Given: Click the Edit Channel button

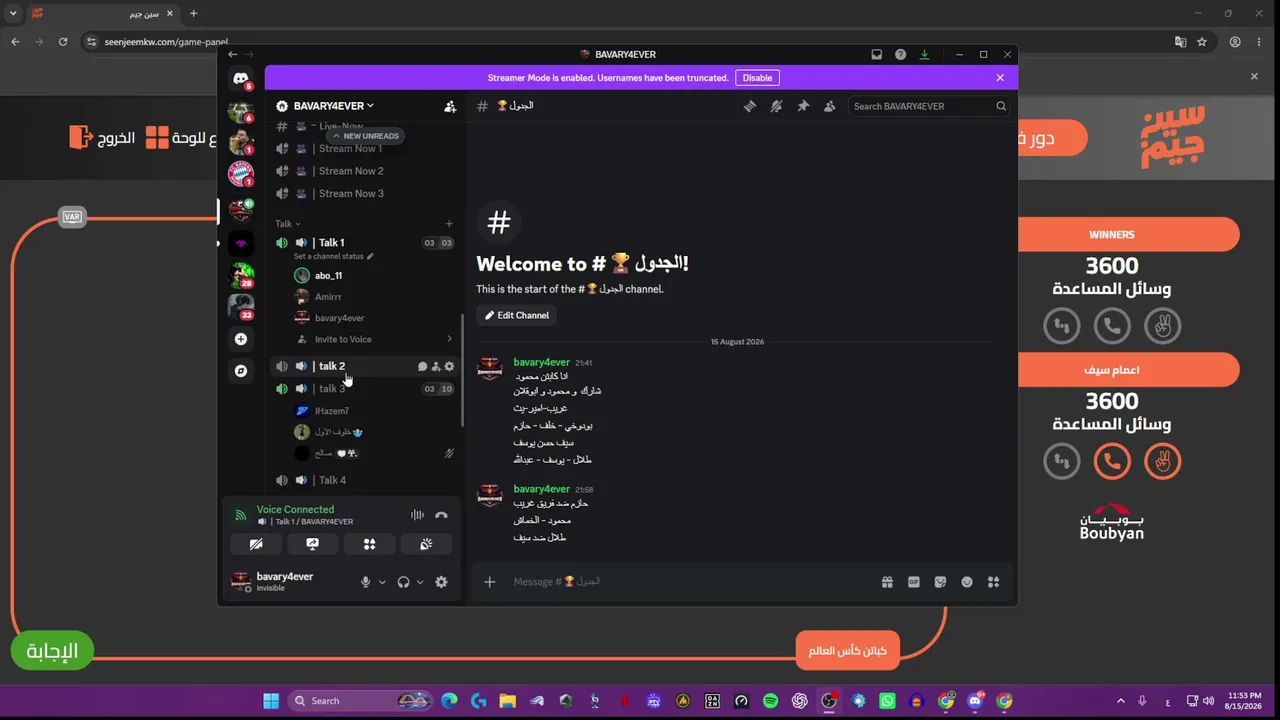Looking at the screenshot, I should tap(517, 315).
